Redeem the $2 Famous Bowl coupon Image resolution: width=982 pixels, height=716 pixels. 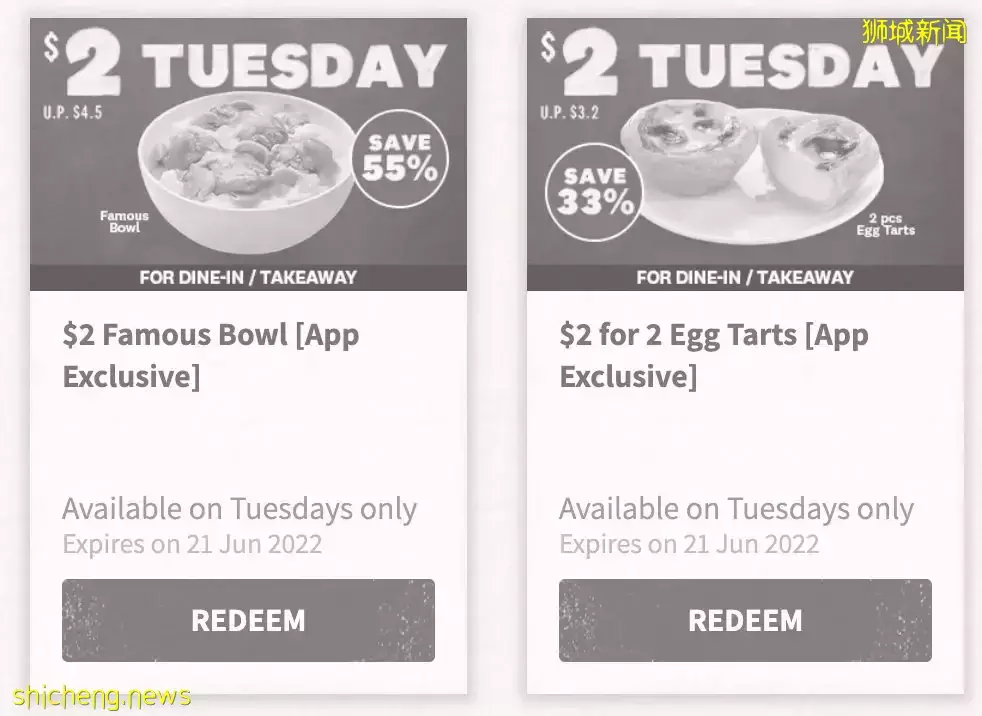tap(248, 620)
